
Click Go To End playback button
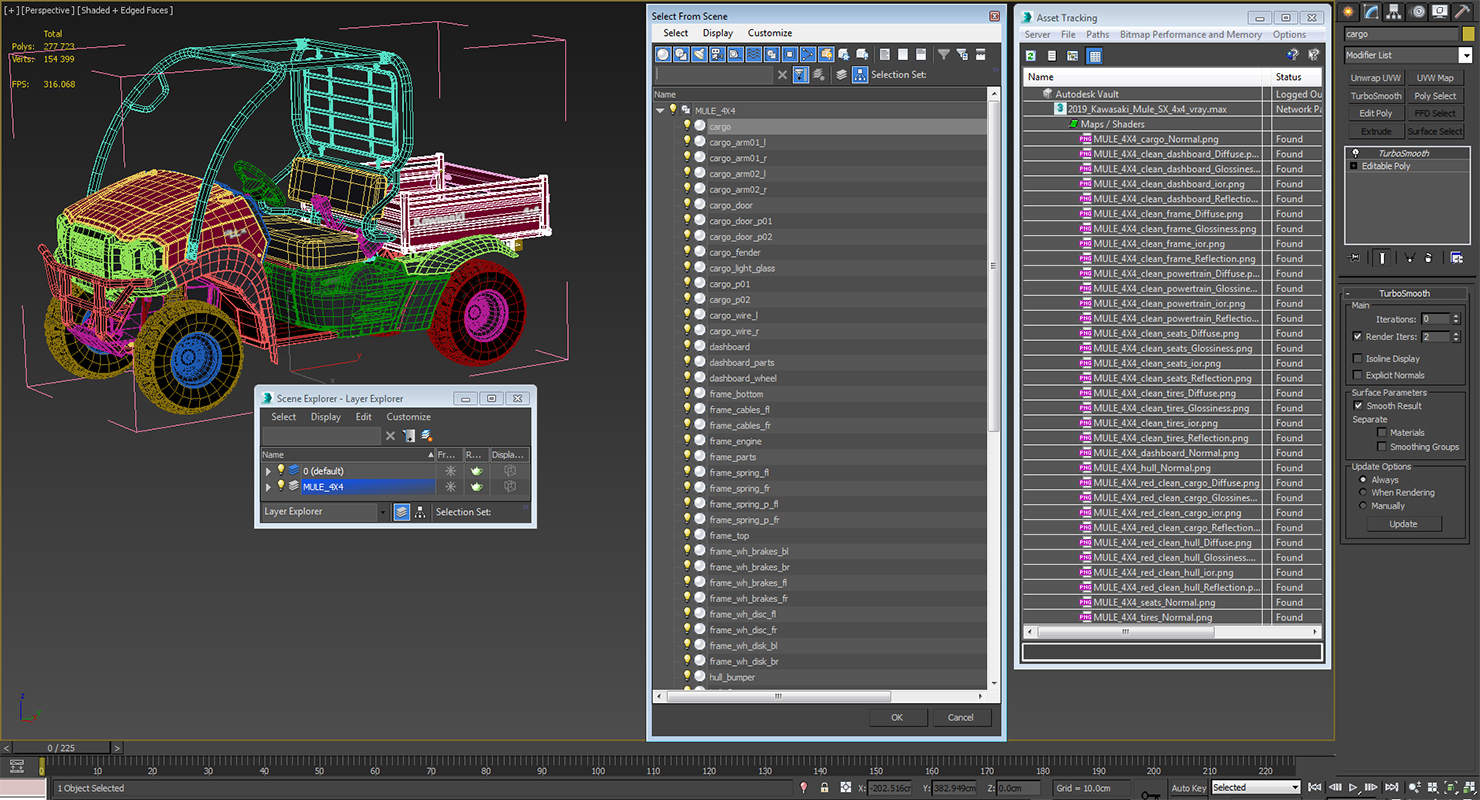1391,788
